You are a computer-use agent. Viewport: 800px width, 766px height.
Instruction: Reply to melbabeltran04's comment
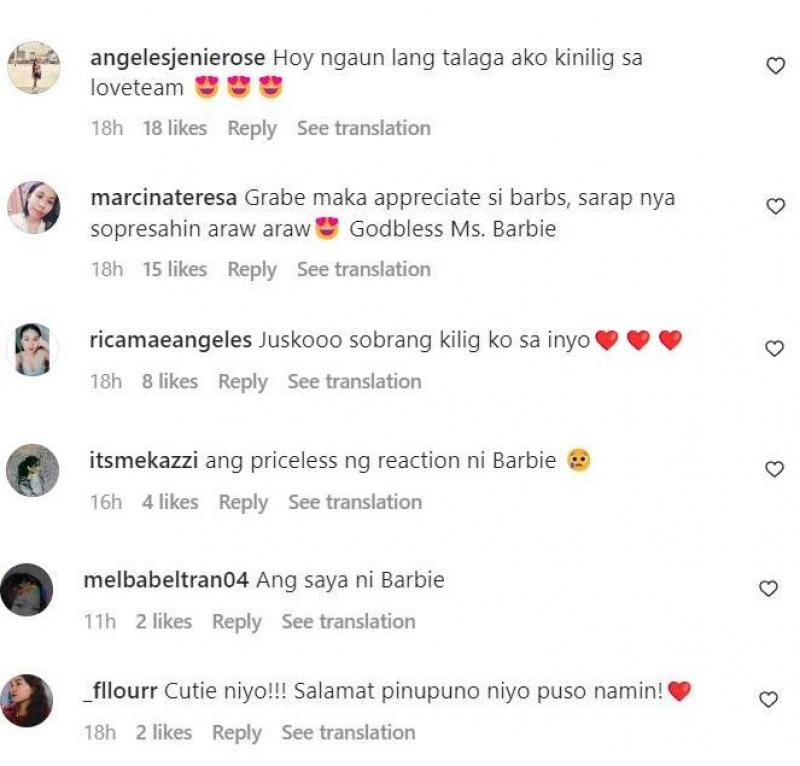237,622
